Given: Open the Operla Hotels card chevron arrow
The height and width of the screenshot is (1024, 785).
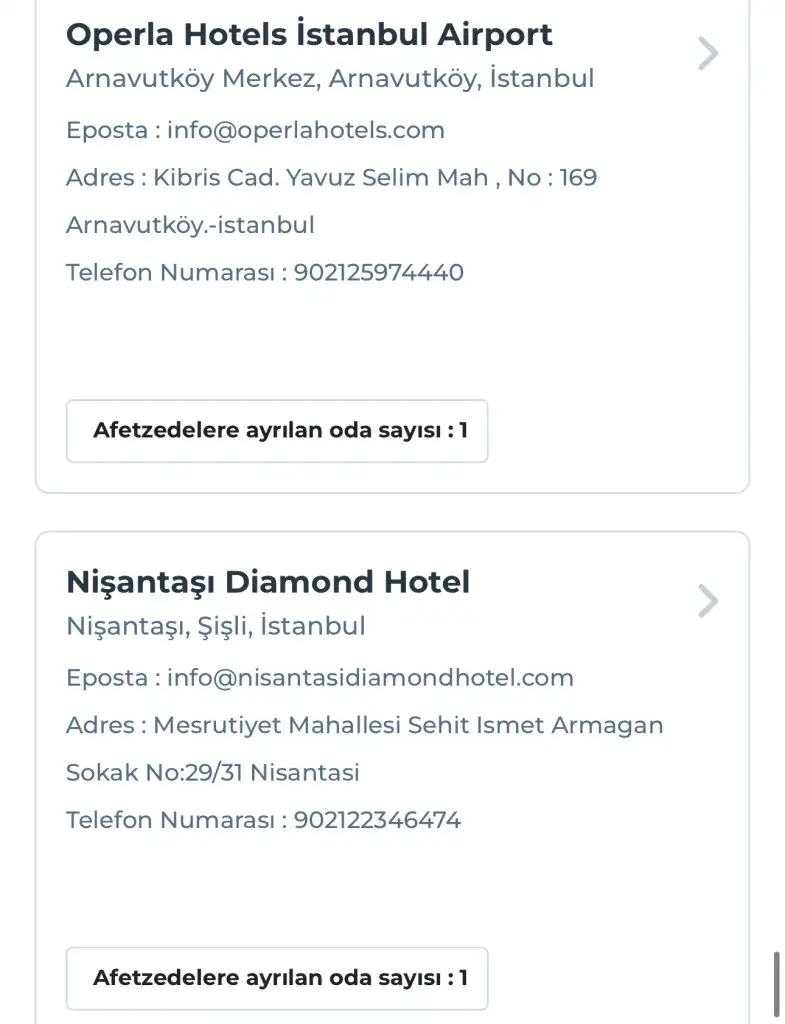Looking at the screenshot, I should [708, 53].
